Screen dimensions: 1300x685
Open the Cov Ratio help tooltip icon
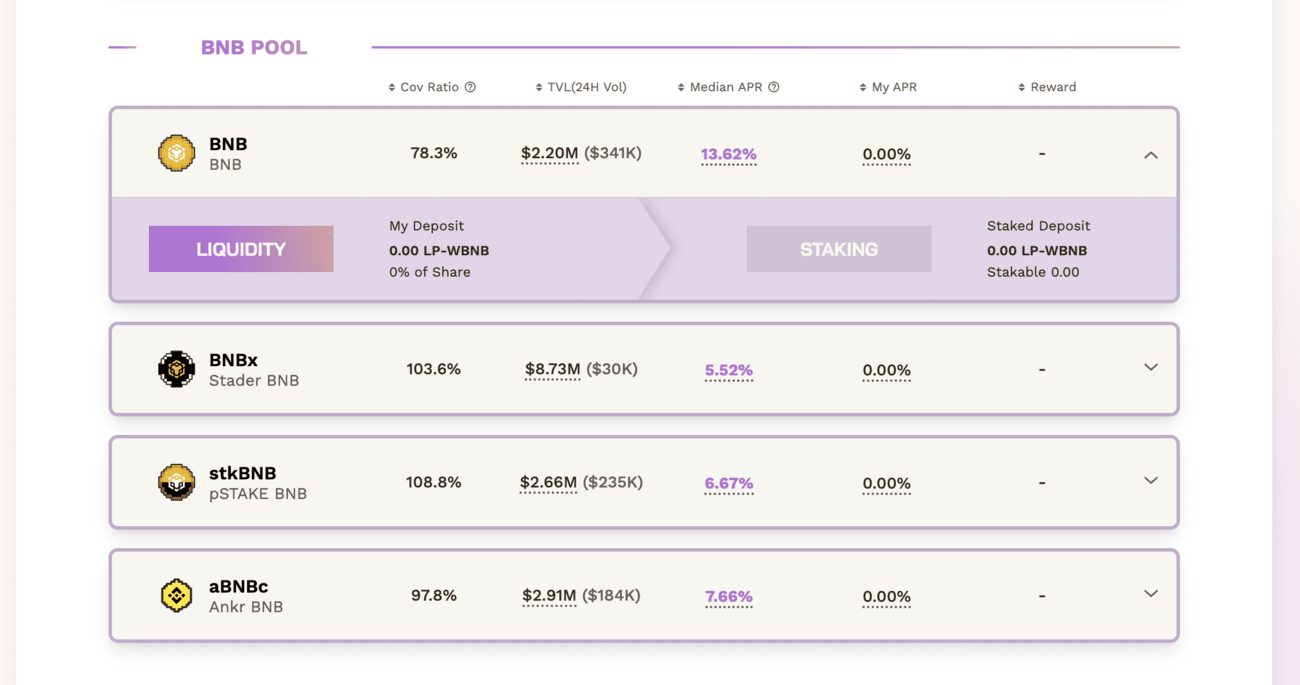[x=470, y=87]
